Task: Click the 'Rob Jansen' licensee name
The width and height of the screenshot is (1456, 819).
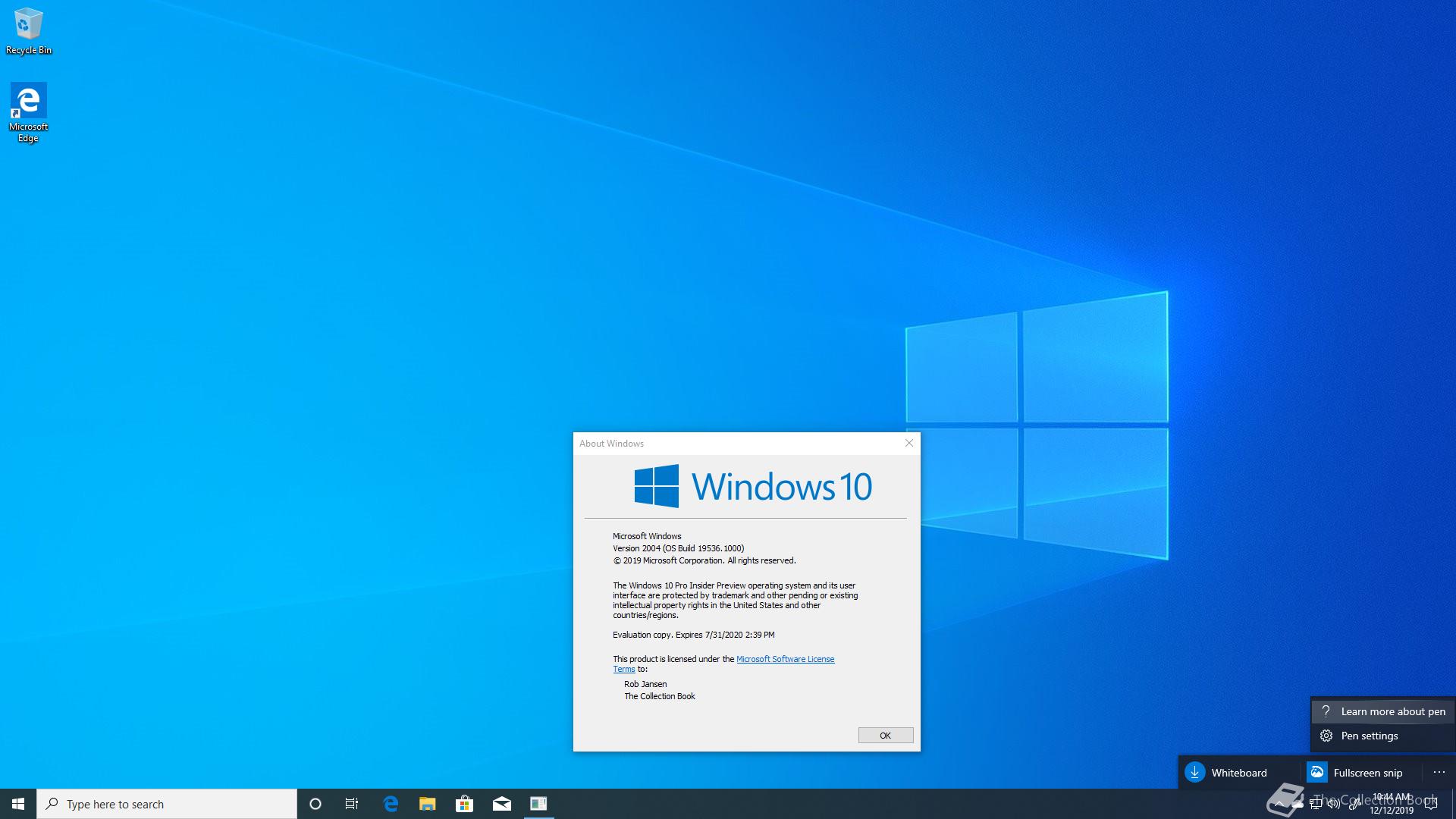Action: (645, 684)
